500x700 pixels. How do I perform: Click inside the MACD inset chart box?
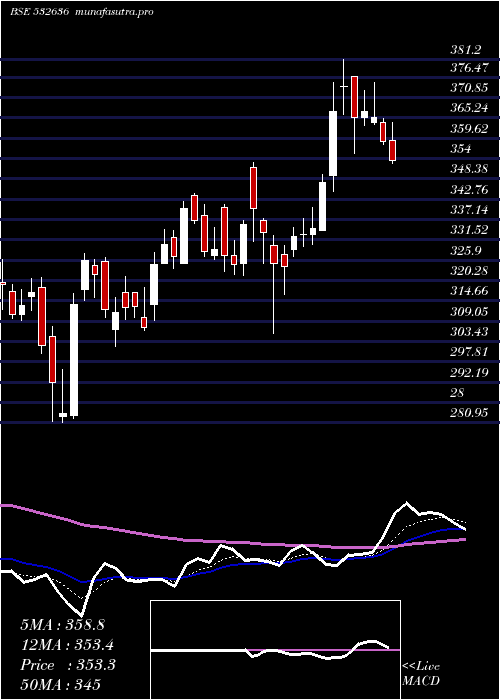pyautogui.click(x=275, y=650)
